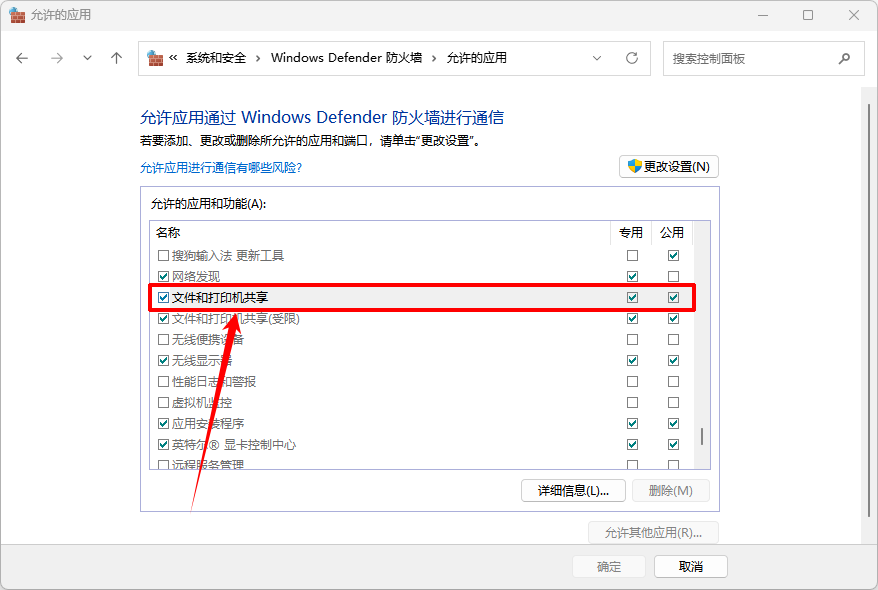Click the firewall icon in address bar
The image size is (878, 590).
coord(155,58)
